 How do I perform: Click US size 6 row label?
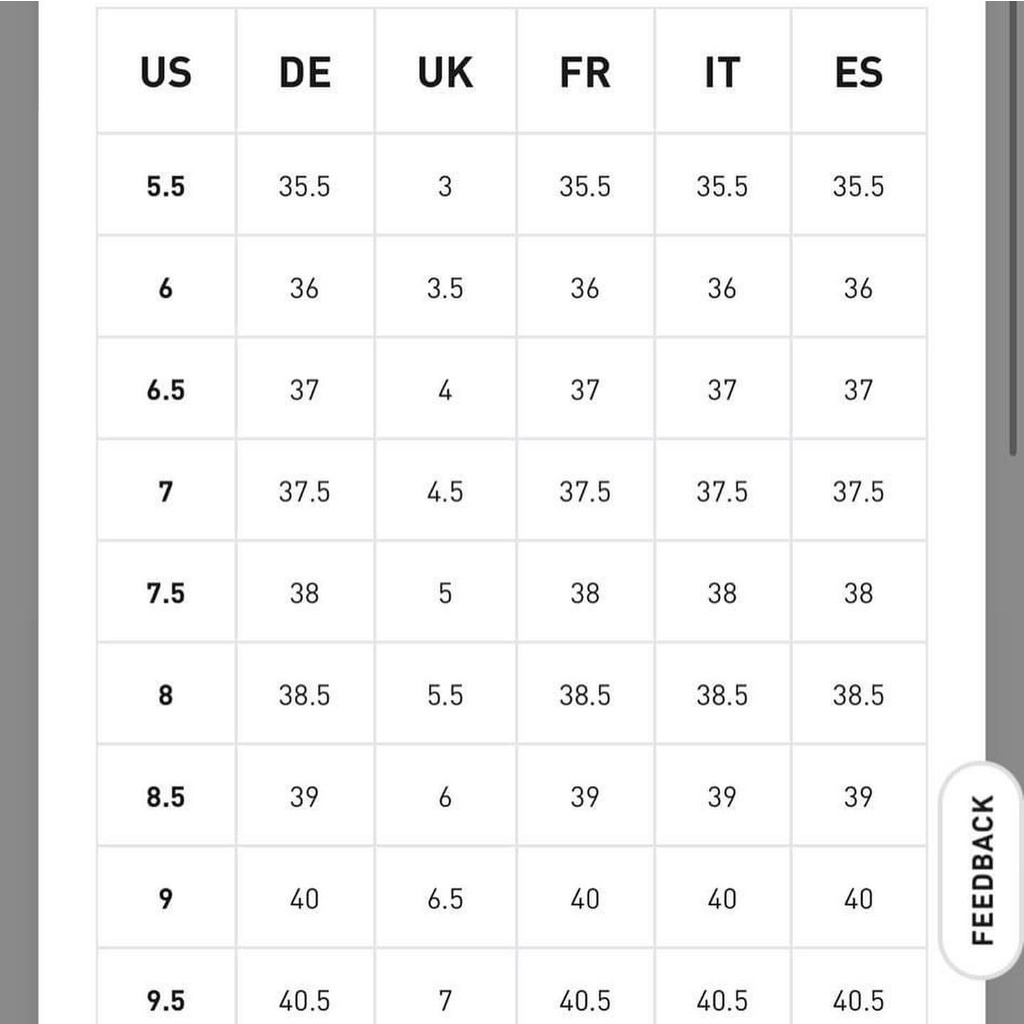(x=166, y=289)
